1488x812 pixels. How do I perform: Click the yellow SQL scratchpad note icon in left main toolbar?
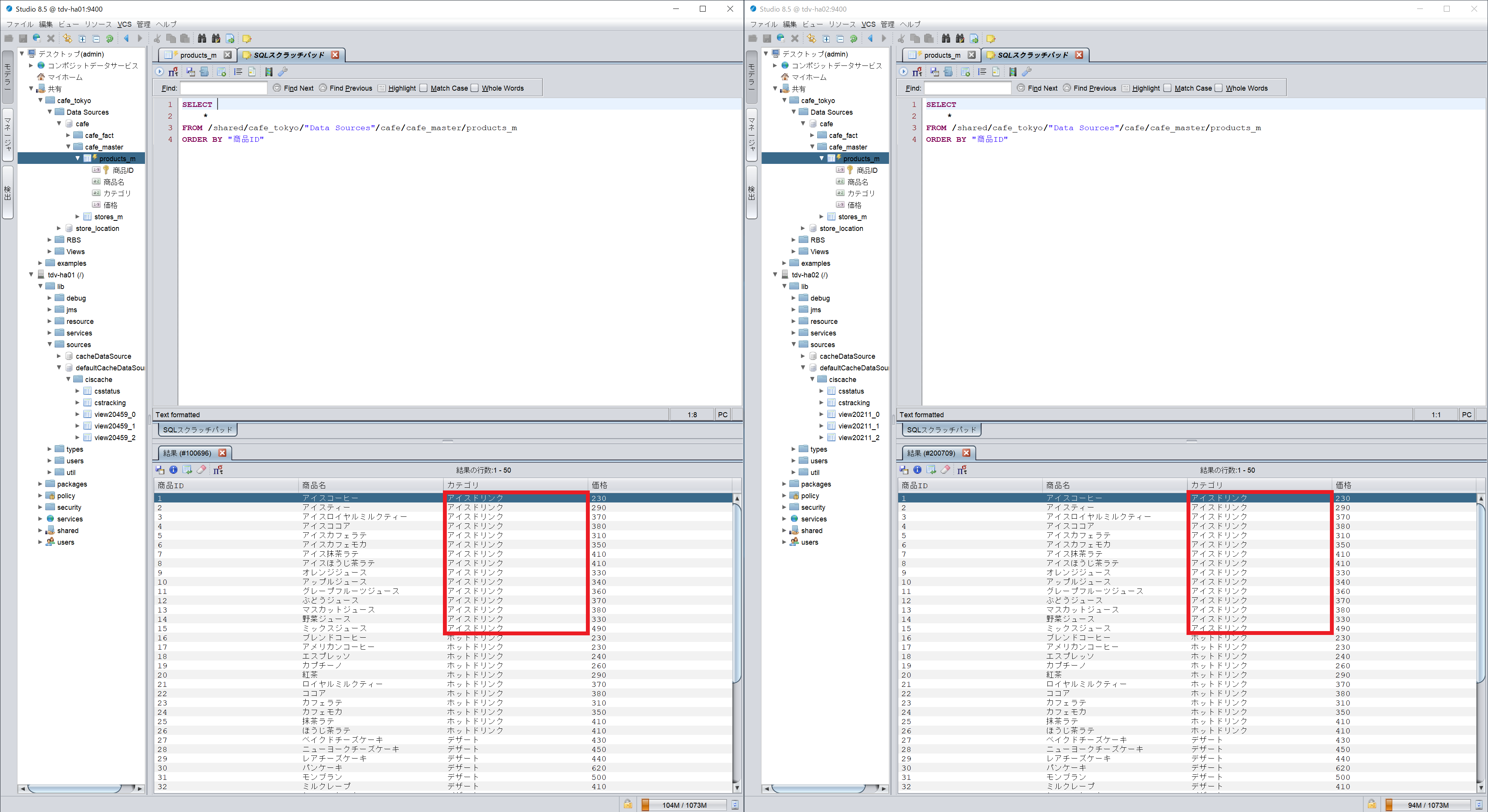pos(247,39)
